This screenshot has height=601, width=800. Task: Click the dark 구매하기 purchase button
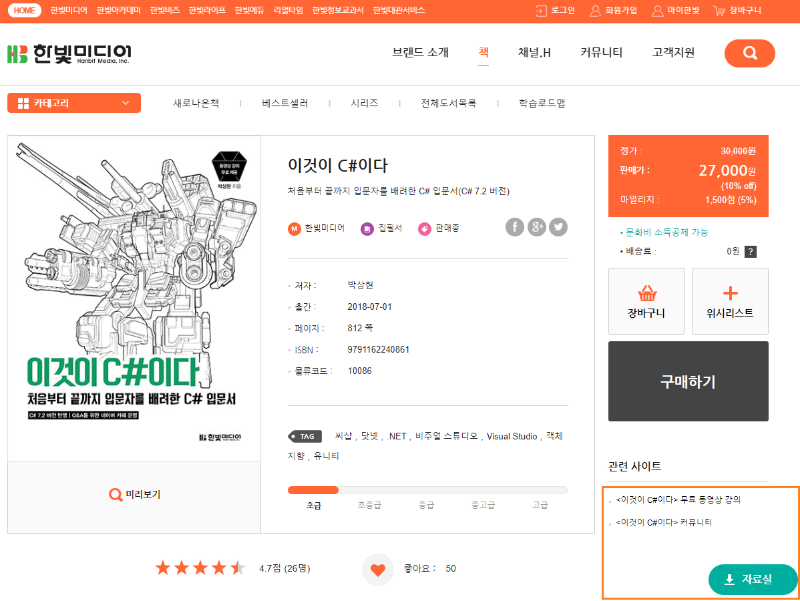(688, 381)
